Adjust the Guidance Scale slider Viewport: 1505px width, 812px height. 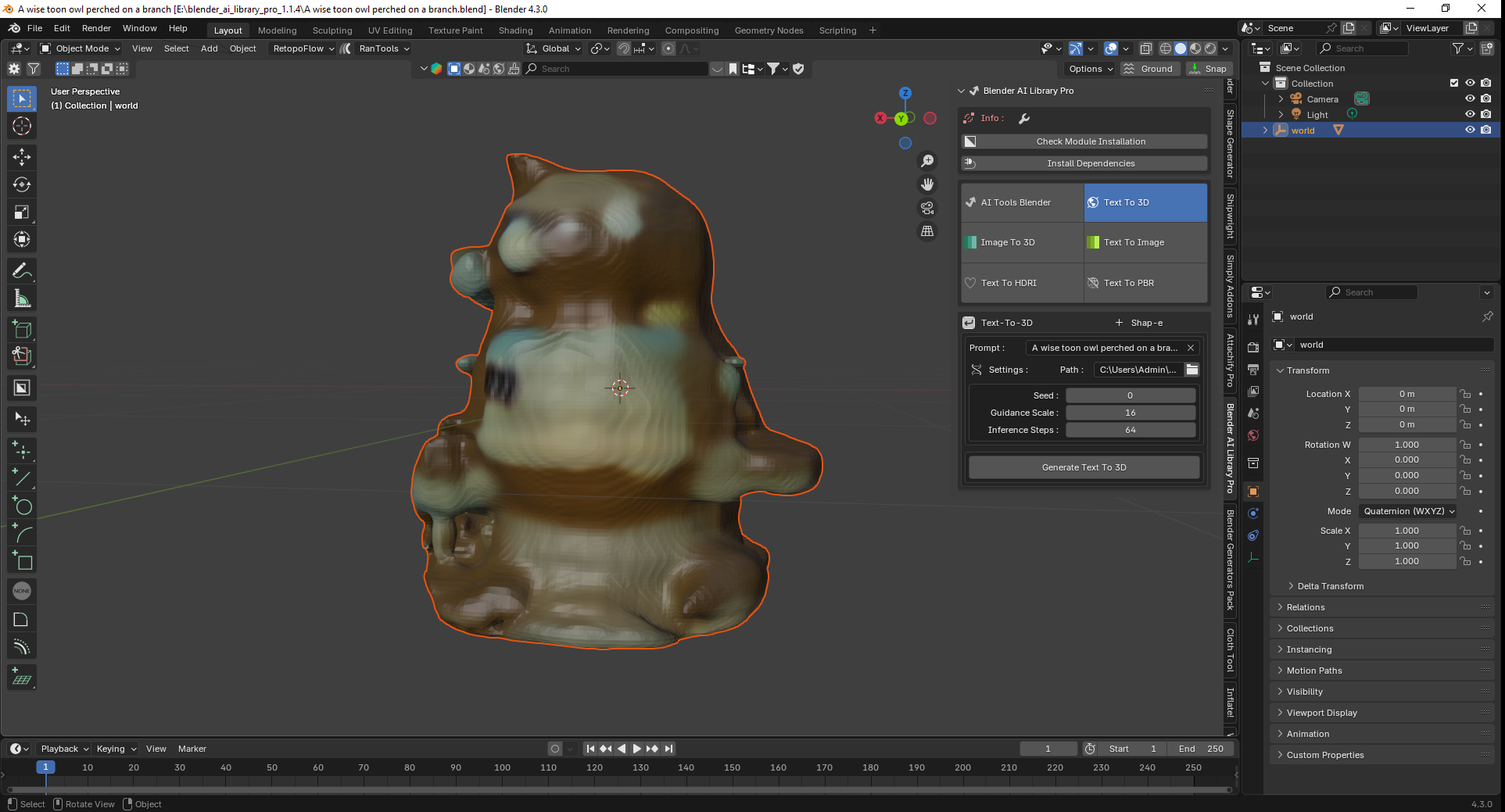tap(1131, 413)
